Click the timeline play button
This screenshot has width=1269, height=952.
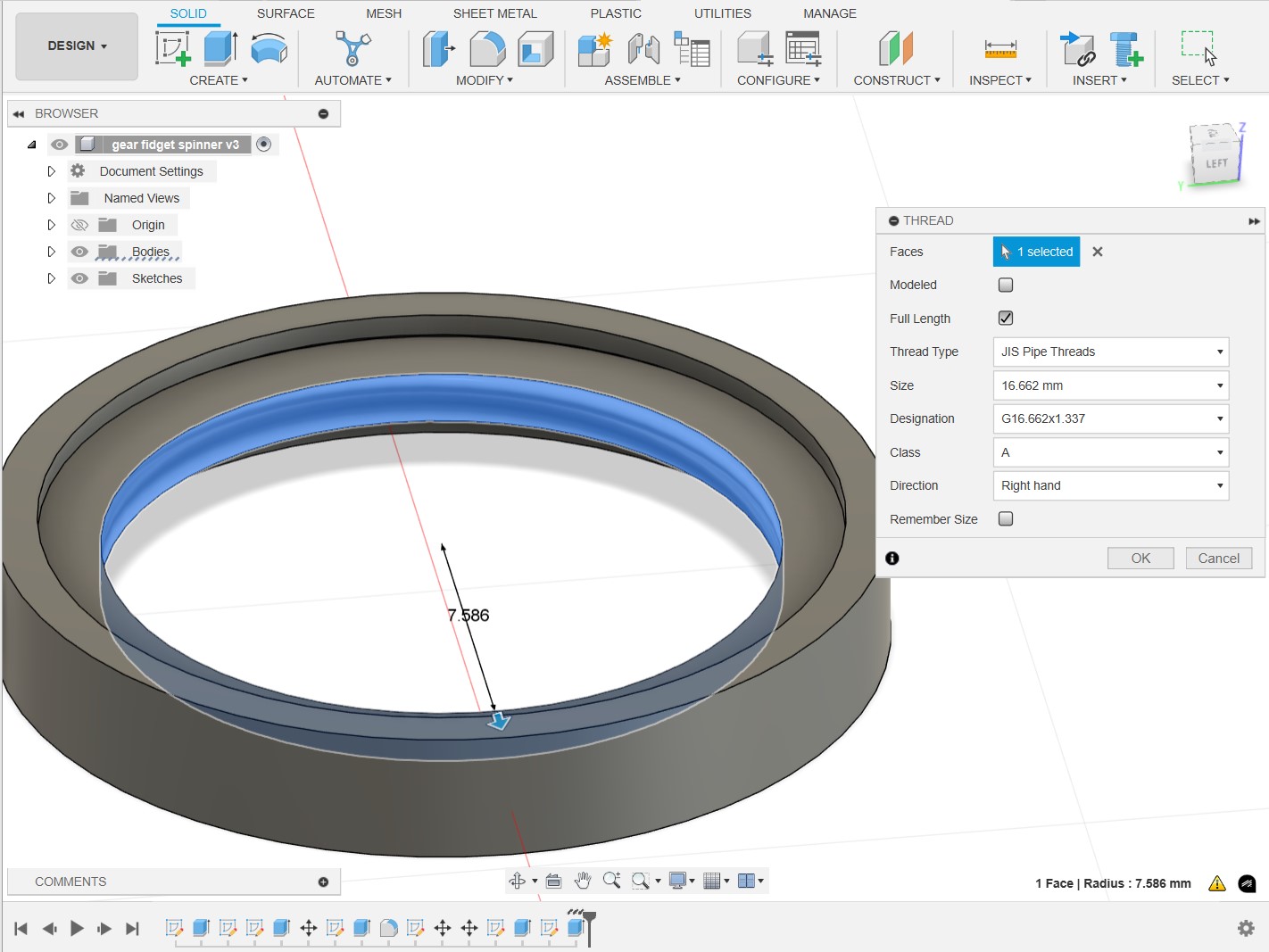(77, 929)
